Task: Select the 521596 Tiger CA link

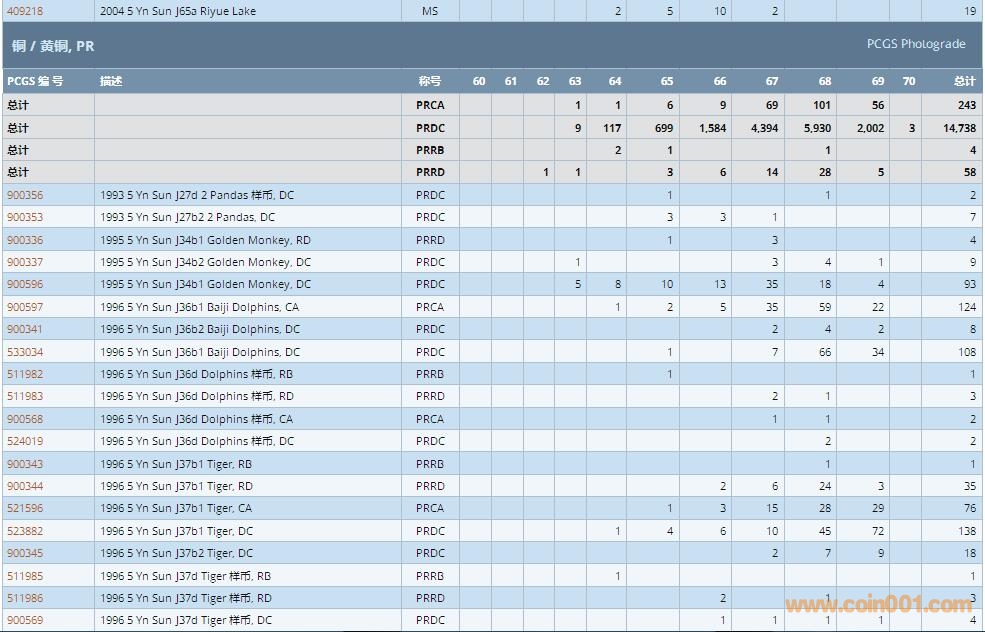Action: (x=25, y=508)
